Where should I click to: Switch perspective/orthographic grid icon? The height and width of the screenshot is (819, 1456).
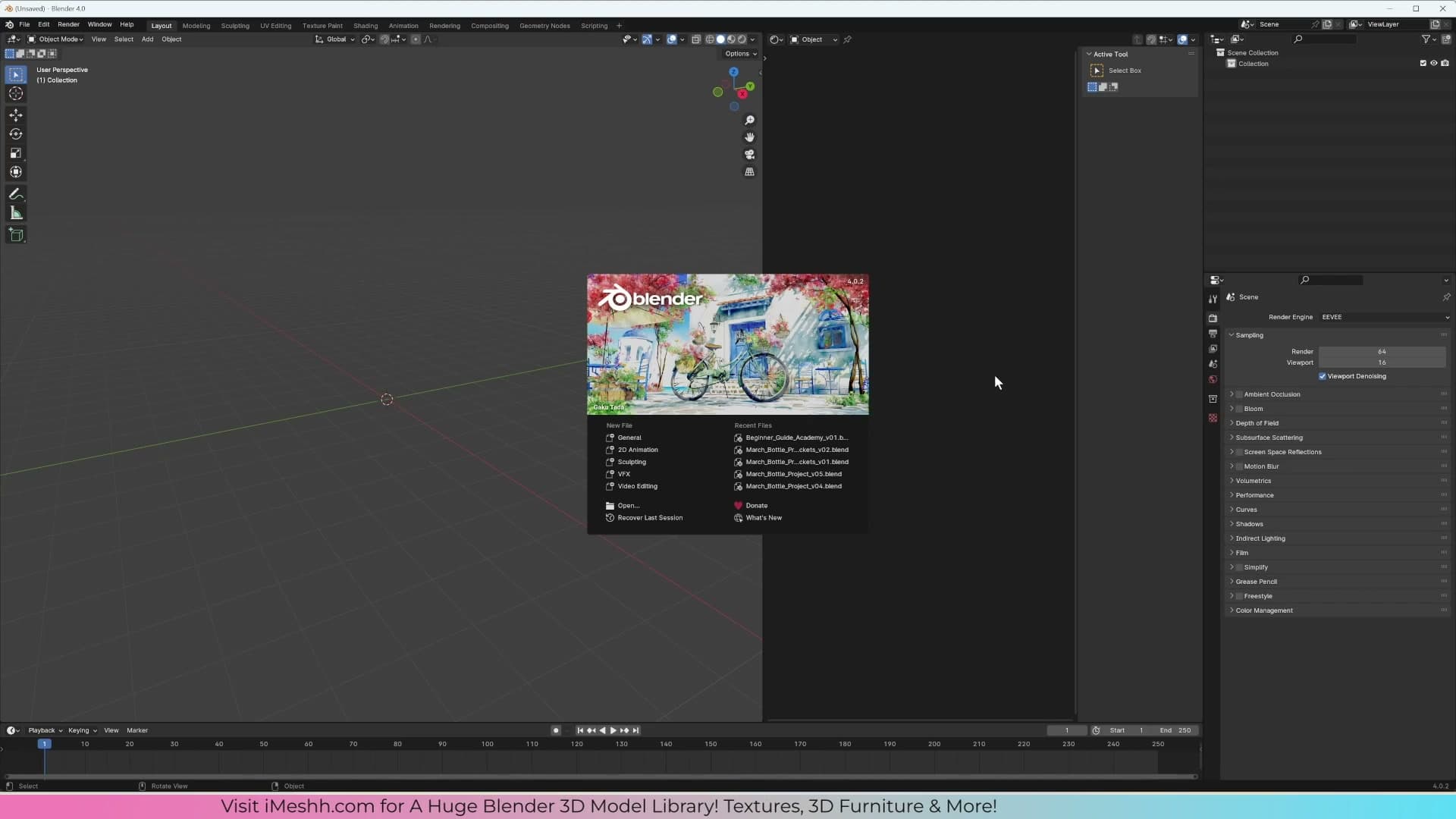(749, 172)
